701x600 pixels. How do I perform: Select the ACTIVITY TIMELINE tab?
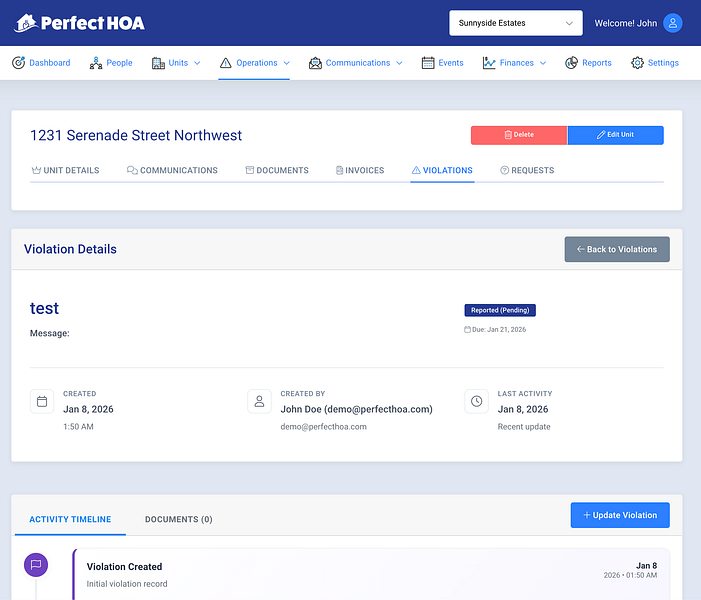tap(70, 520)
